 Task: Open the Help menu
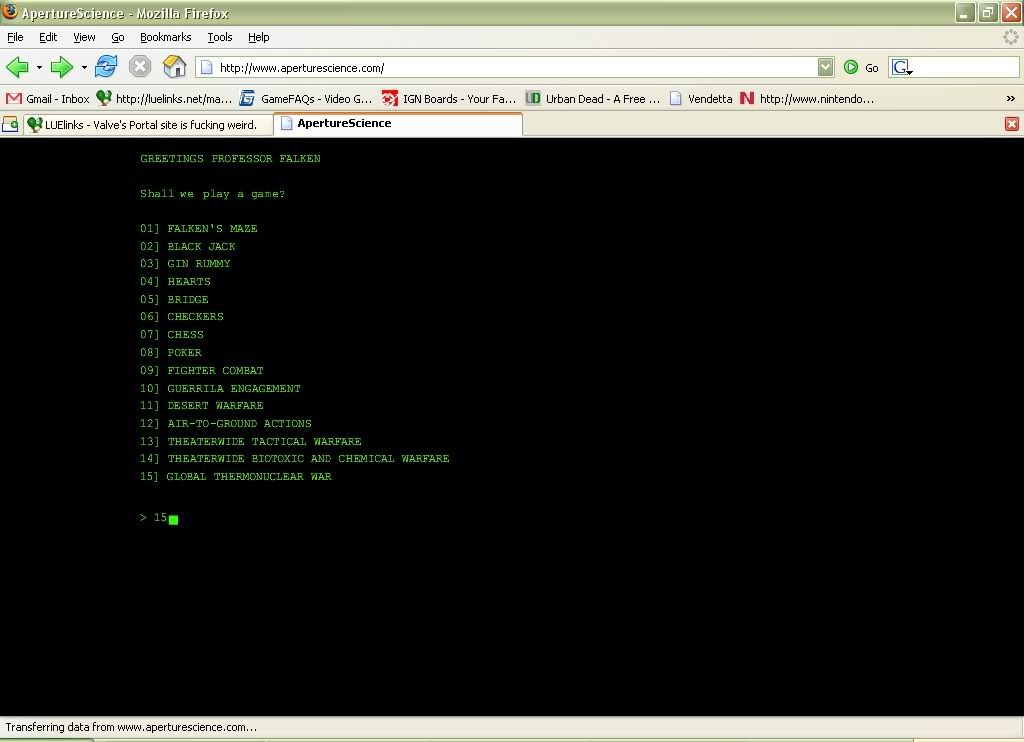pyautogui.click(x=259, y=37)
